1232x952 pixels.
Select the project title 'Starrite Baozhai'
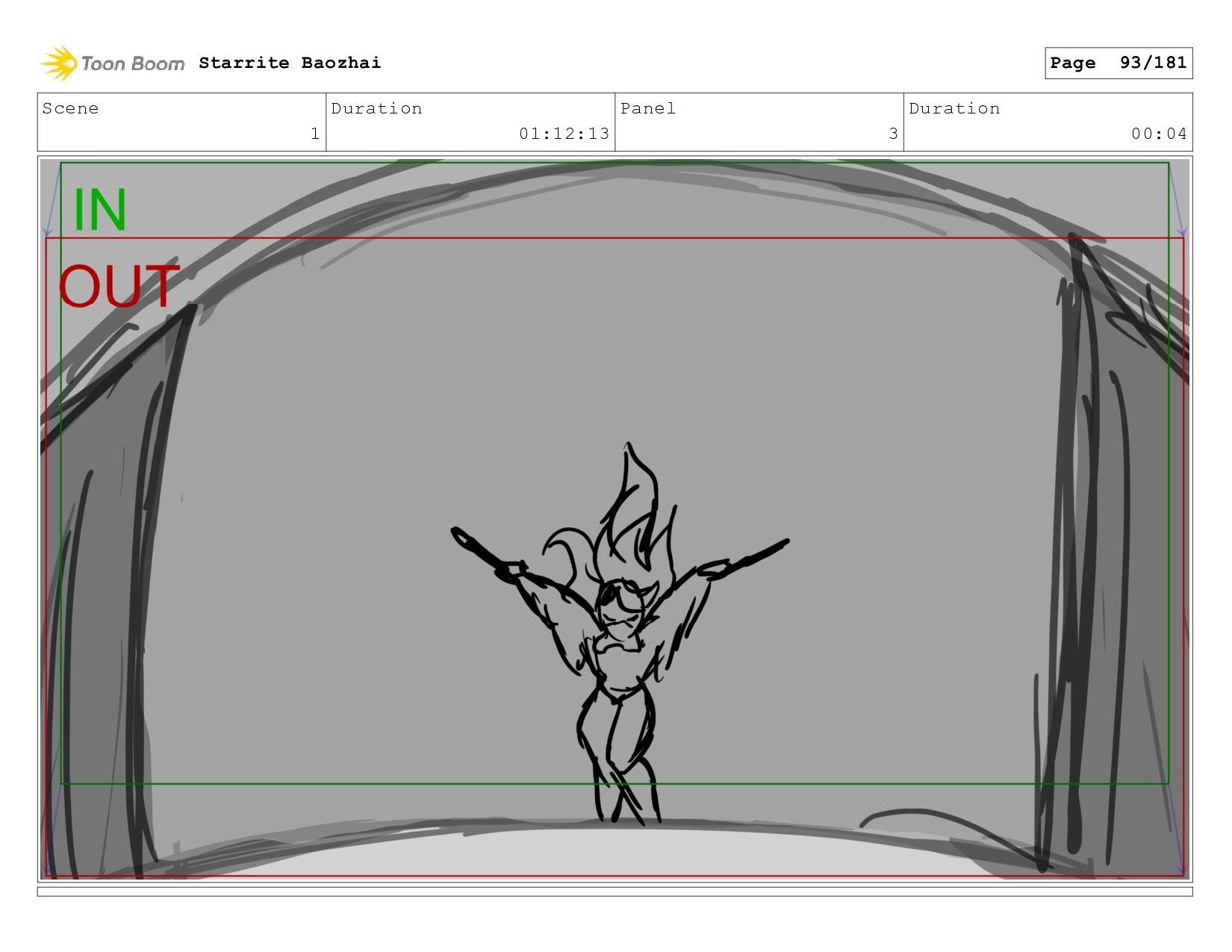coord(290,63)
